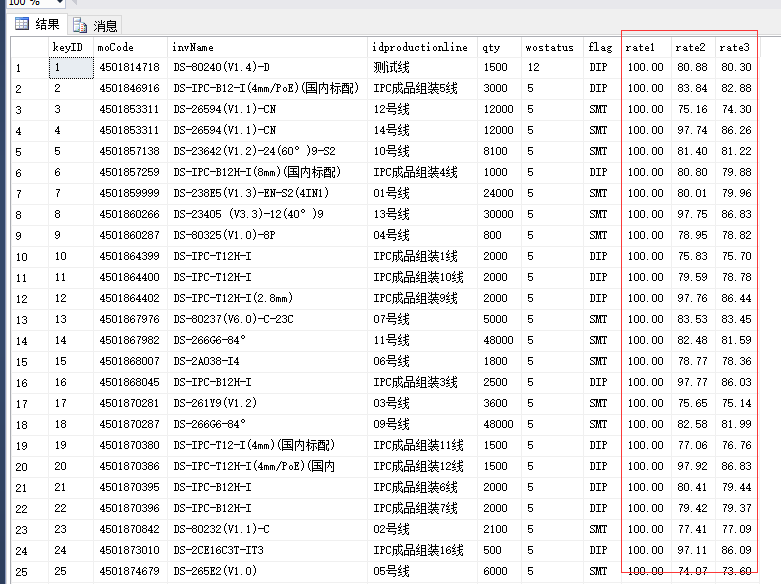The width and height of the screenshot is (781, 584).
Task: Select the keyID column header
Action: (71, 47)
